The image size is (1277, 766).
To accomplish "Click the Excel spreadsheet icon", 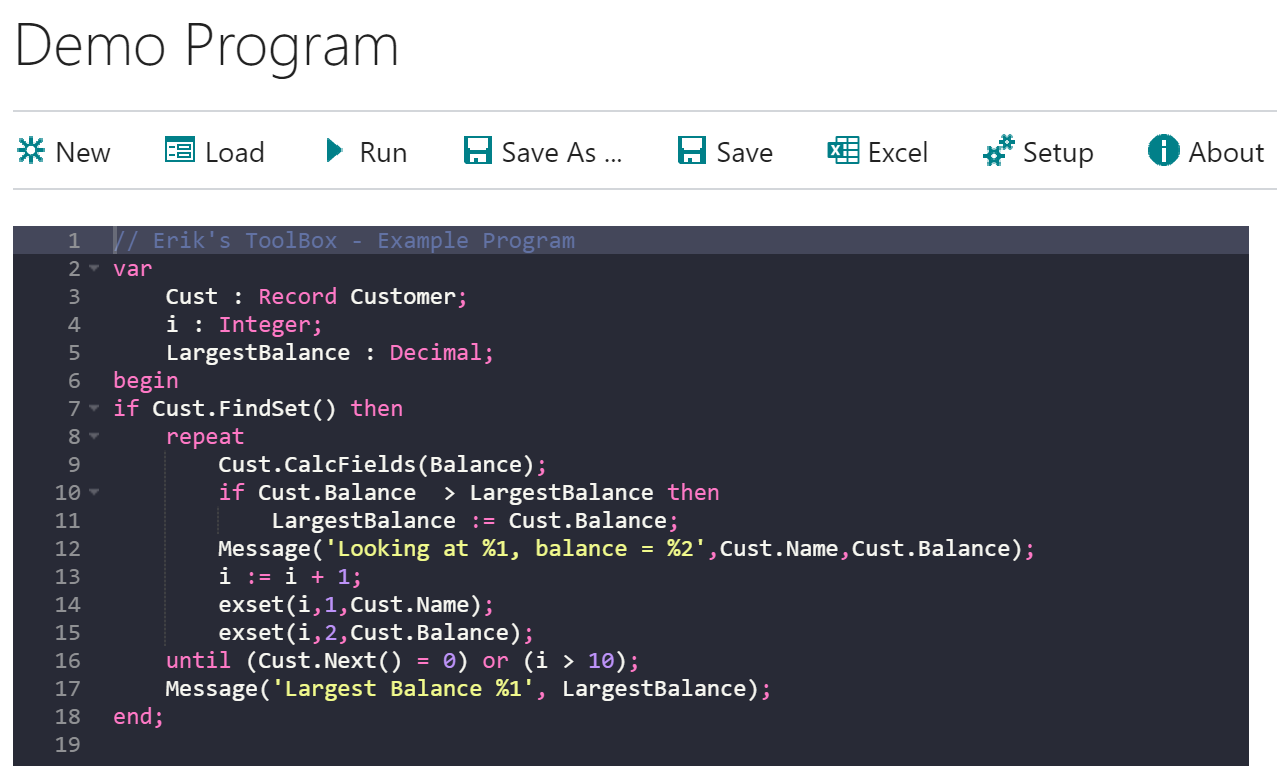I will [843, 151].
